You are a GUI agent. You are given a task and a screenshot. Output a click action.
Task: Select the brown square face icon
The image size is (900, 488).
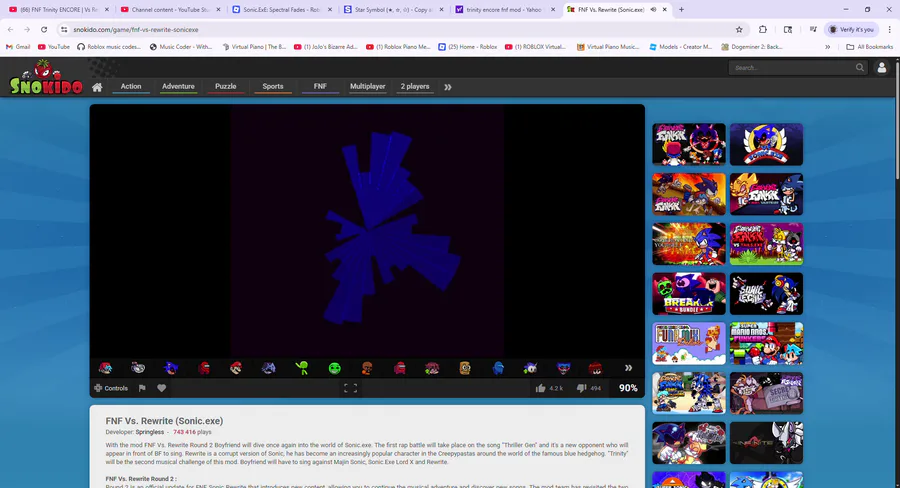point(465,368)
